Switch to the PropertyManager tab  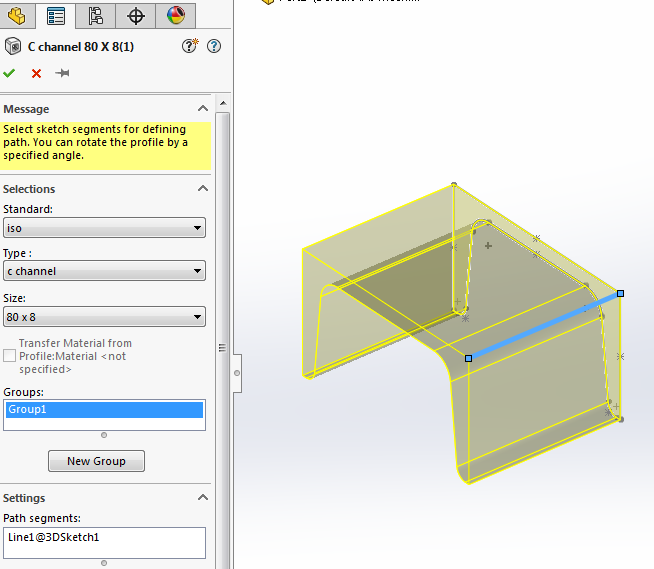point(56,16)
